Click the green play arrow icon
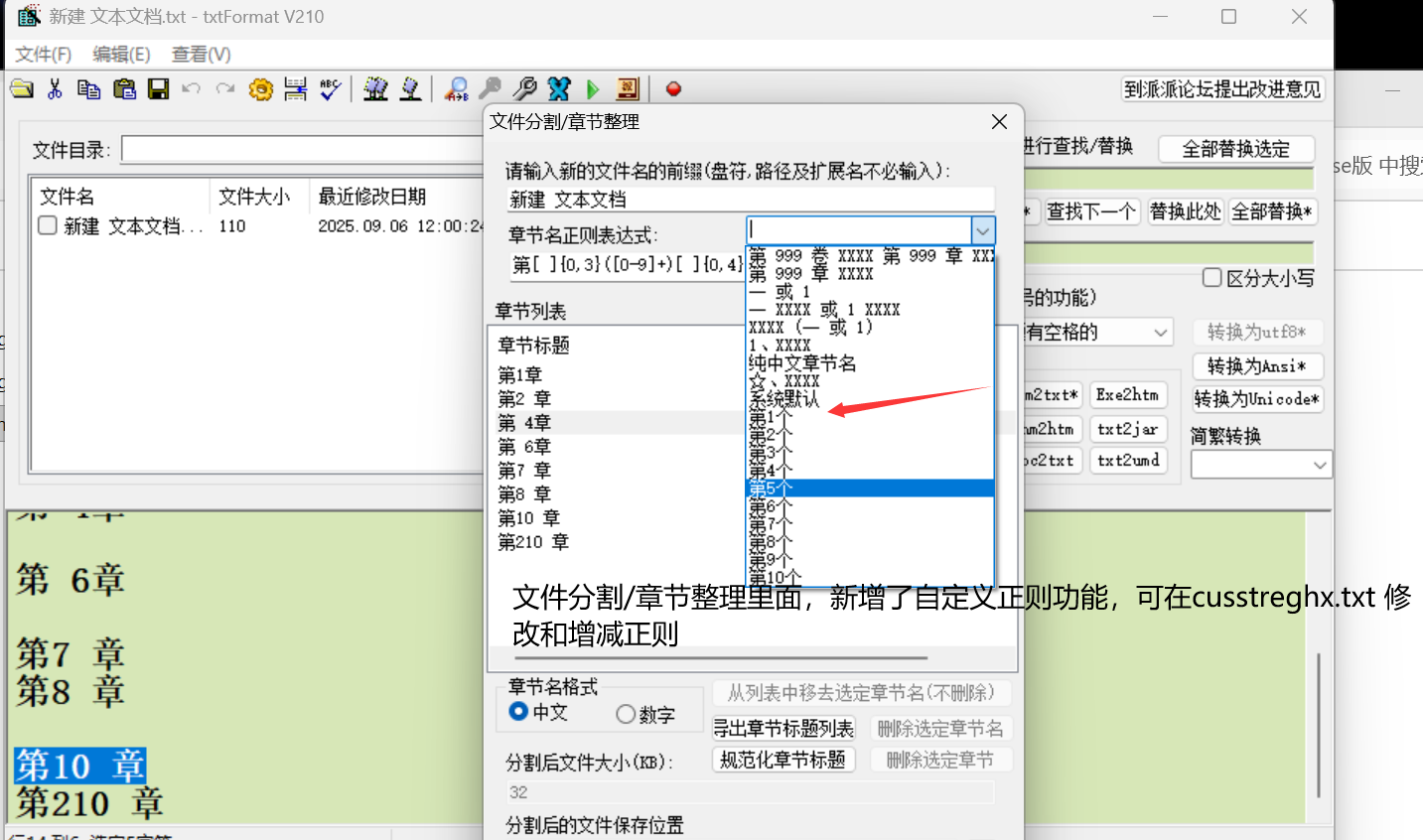Screen dimensions: 1423x840 pyautogui.click(x=593, y=89)
